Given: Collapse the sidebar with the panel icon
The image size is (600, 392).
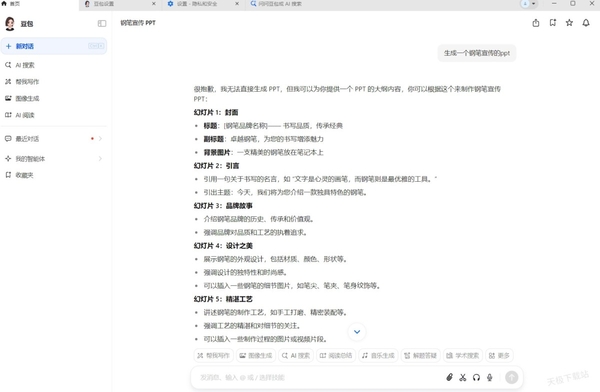Looking at the screenshot, I should click(102, 23).
